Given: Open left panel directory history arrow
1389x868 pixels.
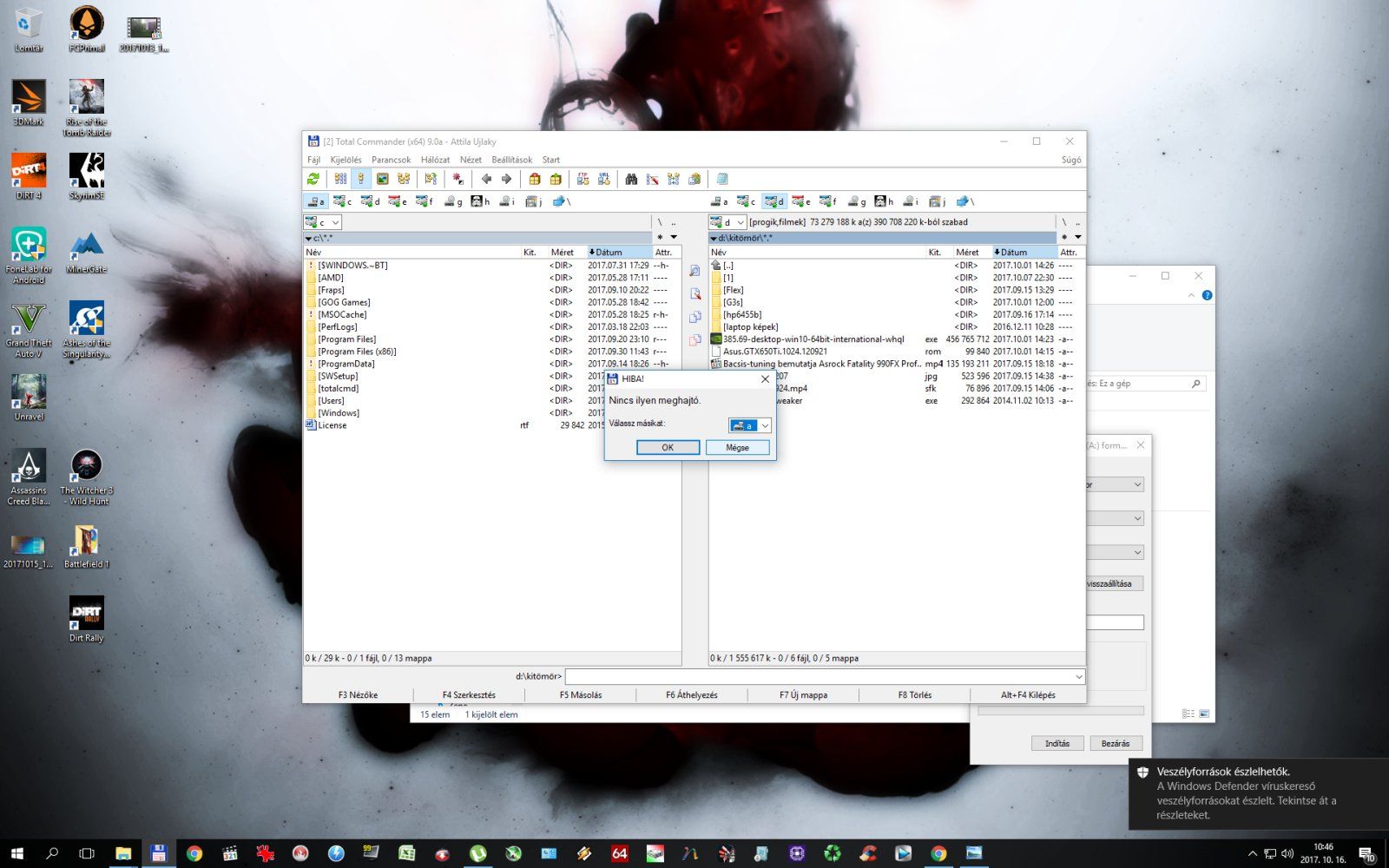Looking at the screenshot, I should (673, 237).
